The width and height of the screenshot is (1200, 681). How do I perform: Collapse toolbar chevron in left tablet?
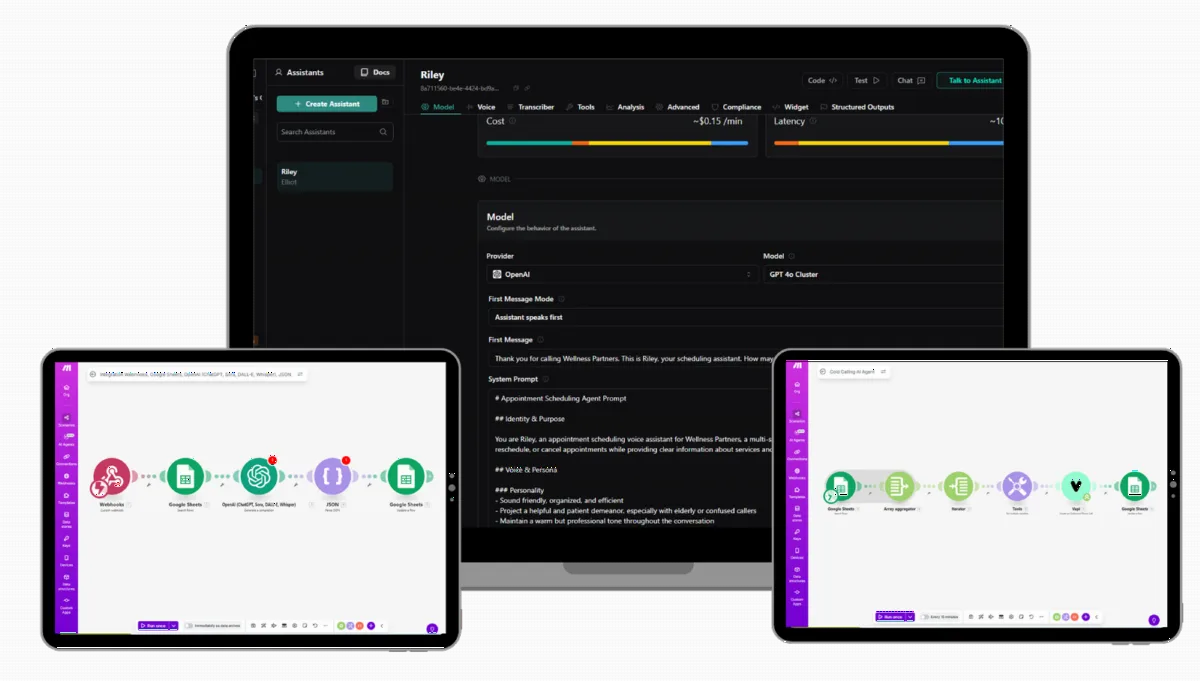click(x=381, y=625)
